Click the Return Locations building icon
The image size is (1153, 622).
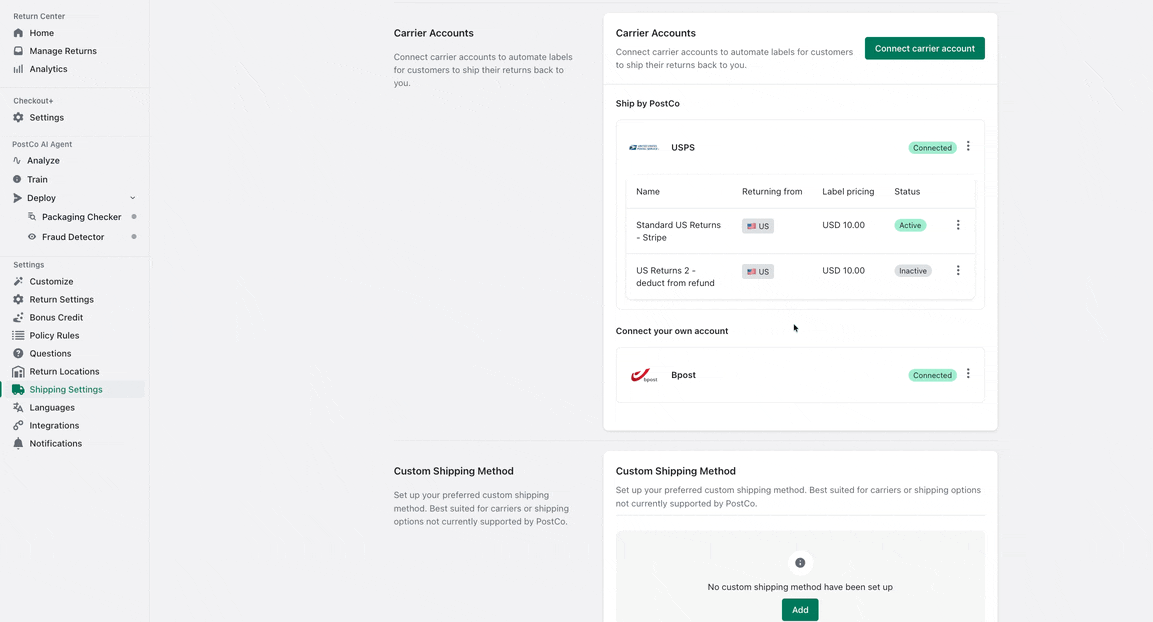pyautogui.click(x=18, y=371)
